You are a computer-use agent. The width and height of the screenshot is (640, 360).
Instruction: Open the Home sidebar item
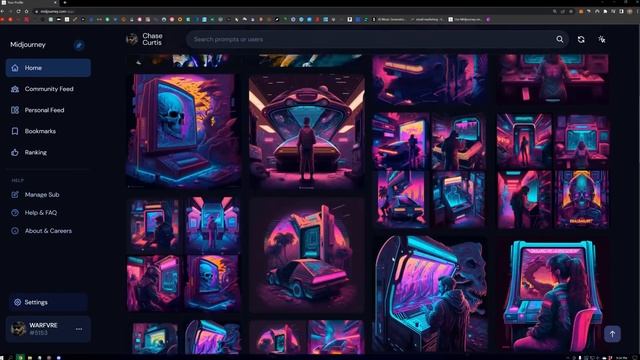48,68
